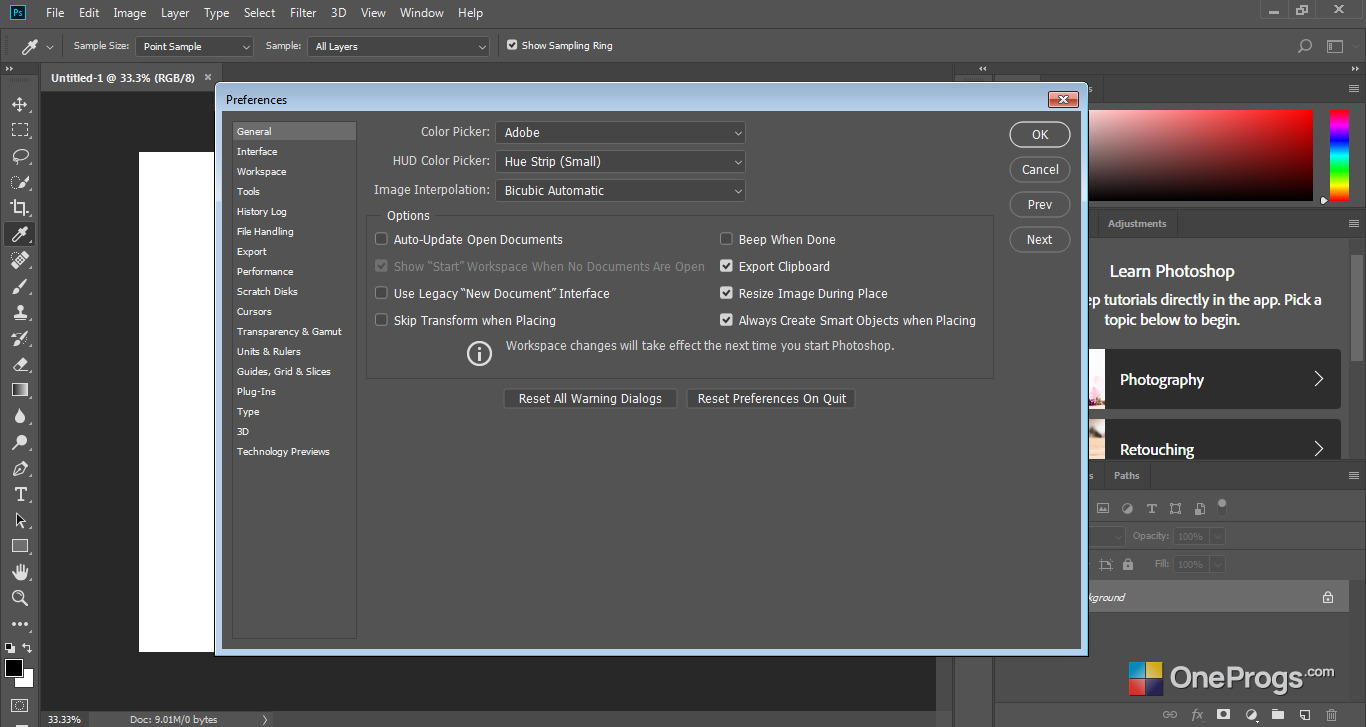The width and height of the screenshot is (1366, 727).
Task: Click the create new layer icon
Action: [1304, 715]
